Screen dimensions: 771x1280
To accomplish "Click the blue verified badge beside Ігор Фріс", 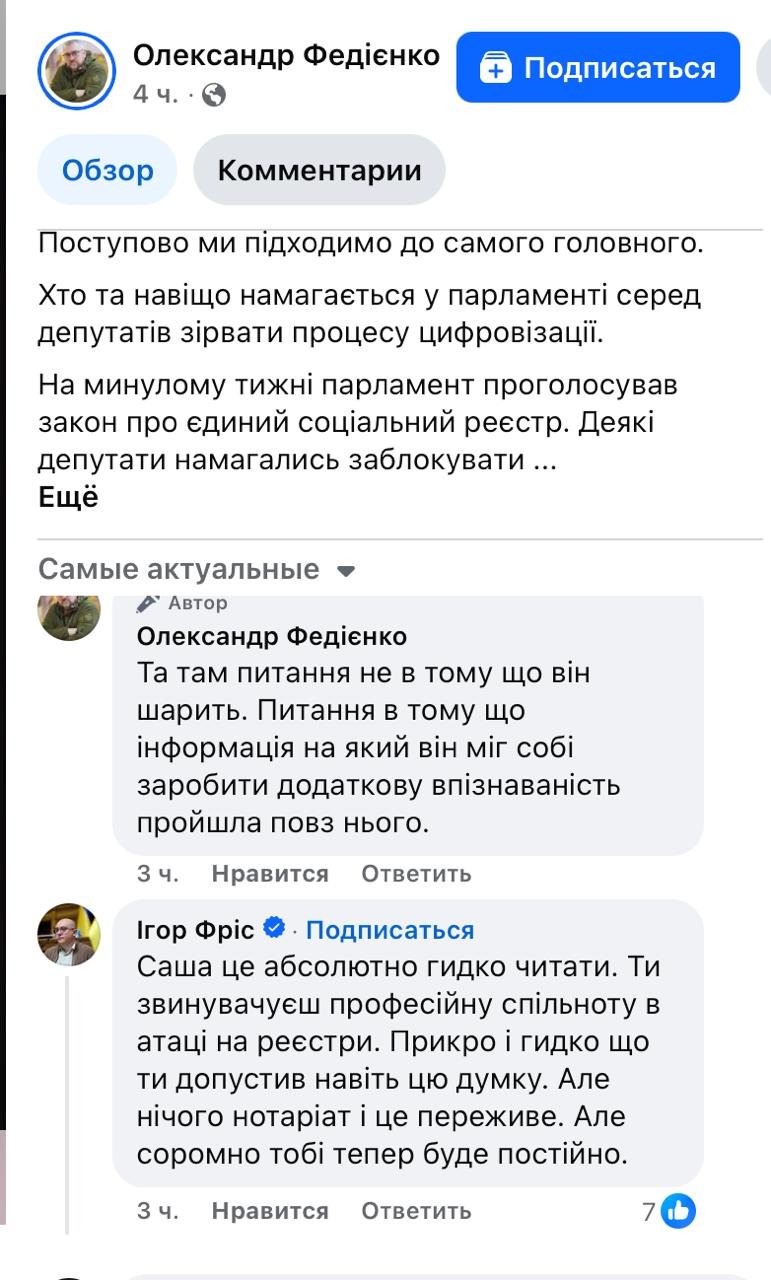I will 275,929.
